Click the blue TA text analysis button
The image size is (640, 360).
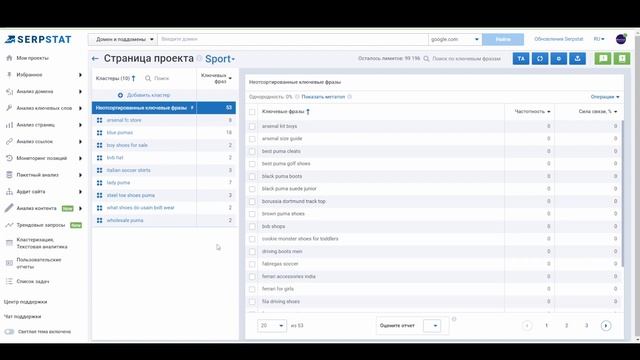tap(521, 58)
